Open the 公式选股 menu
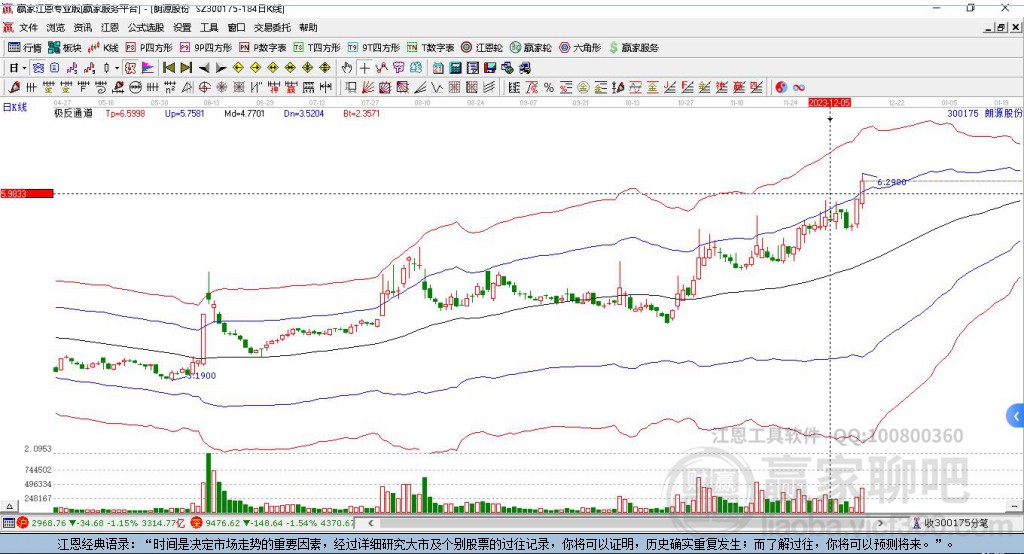1024x554 pixels. 146,27
